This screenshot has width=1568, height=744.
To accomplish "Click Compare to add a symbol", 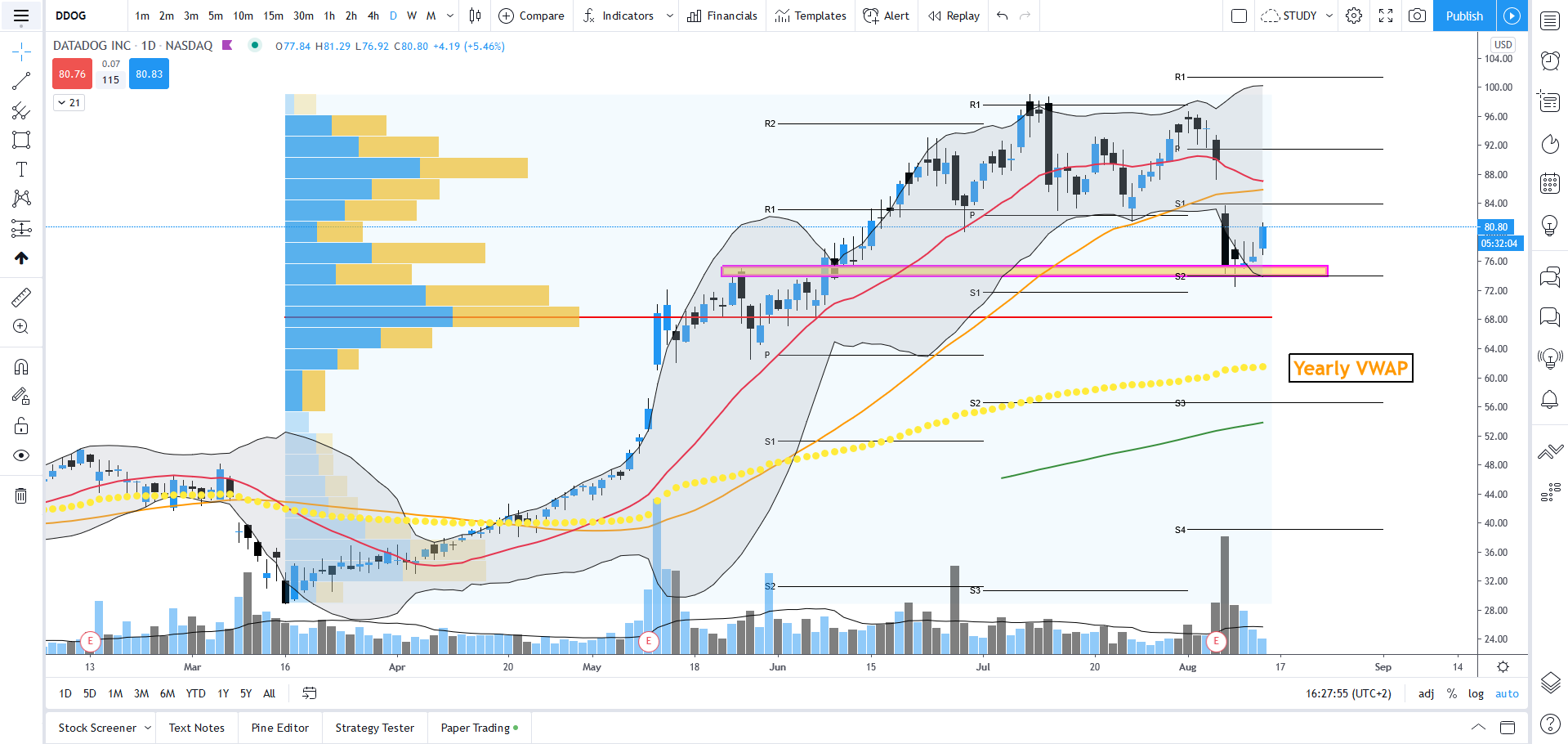I will 531,16.
